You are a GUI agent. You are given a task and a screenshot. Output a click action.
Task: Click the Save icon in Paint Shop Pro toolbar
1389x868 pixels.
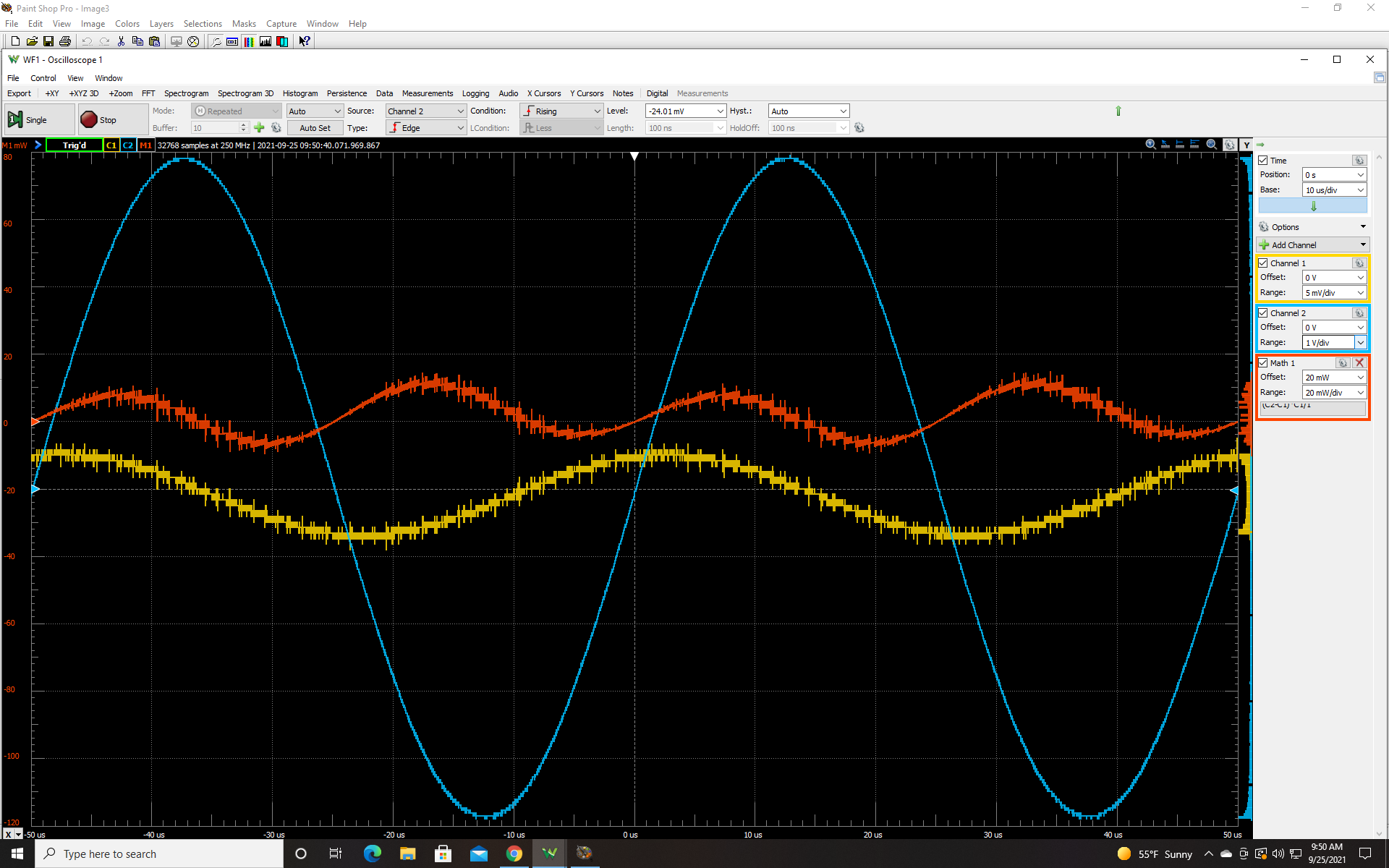coord(48,41)
